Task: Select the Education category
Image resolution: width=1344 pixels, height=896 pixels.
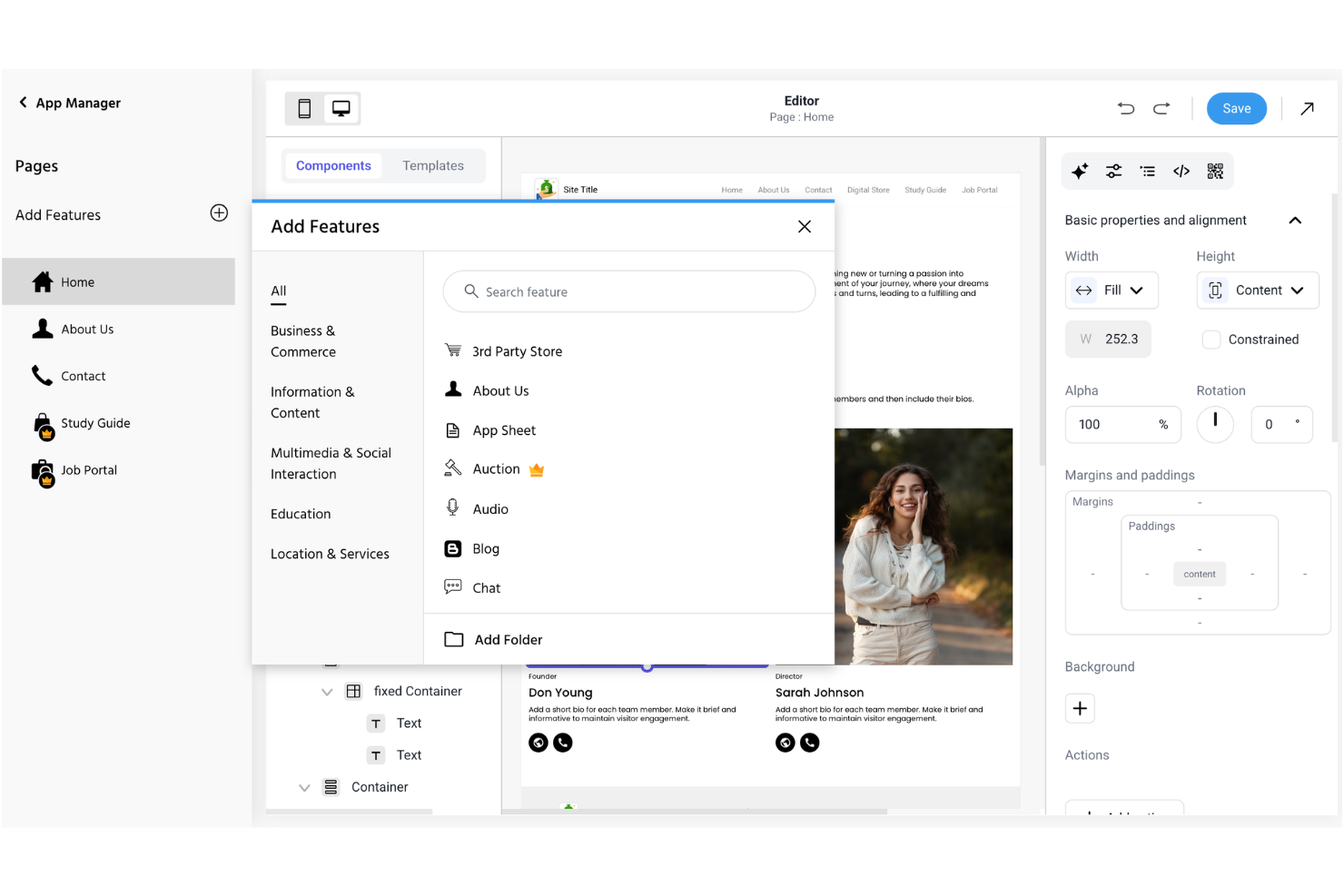Action: tap(301, 514)
